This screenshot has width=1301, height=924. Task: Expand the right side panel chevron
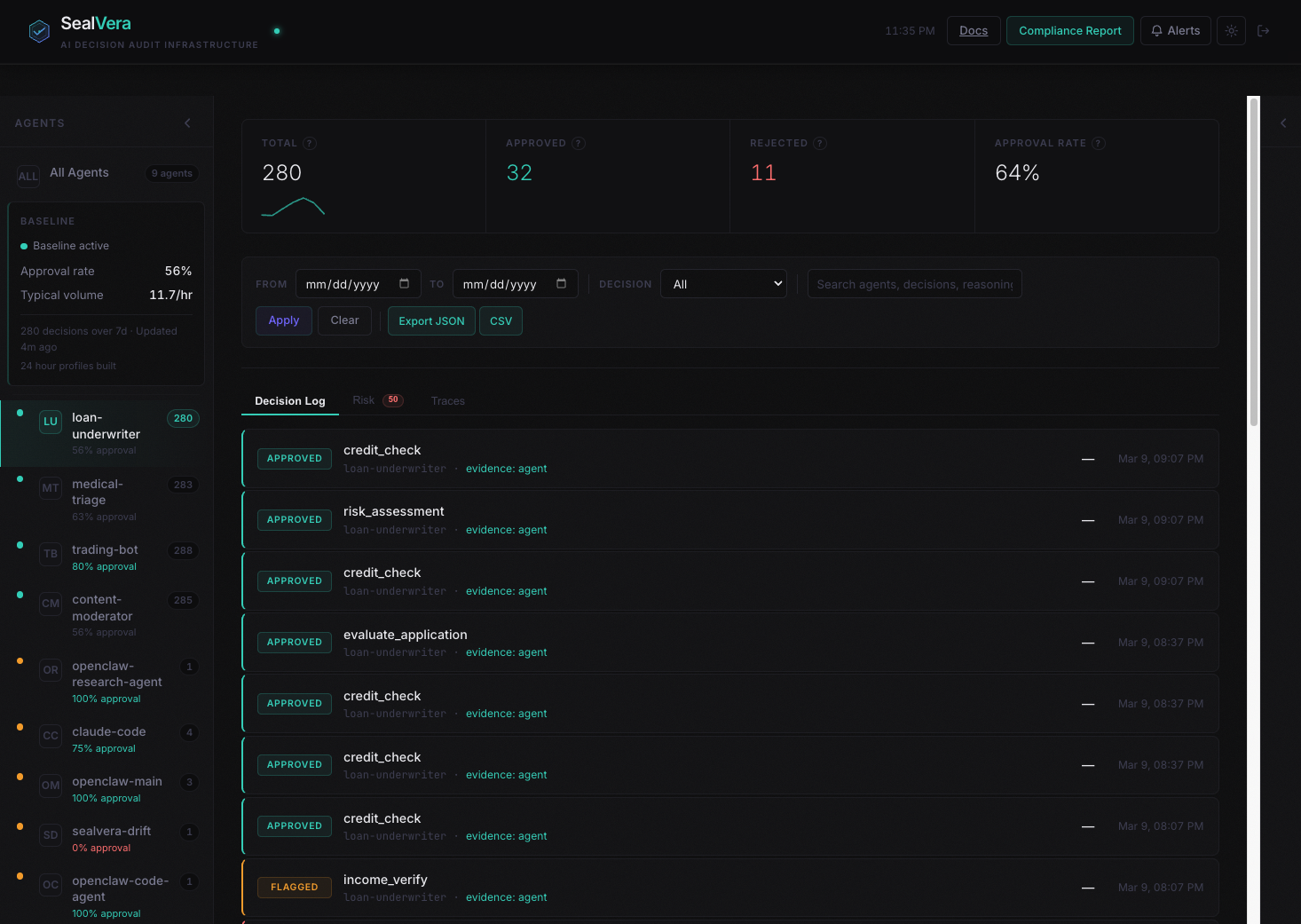point(1283,123)
